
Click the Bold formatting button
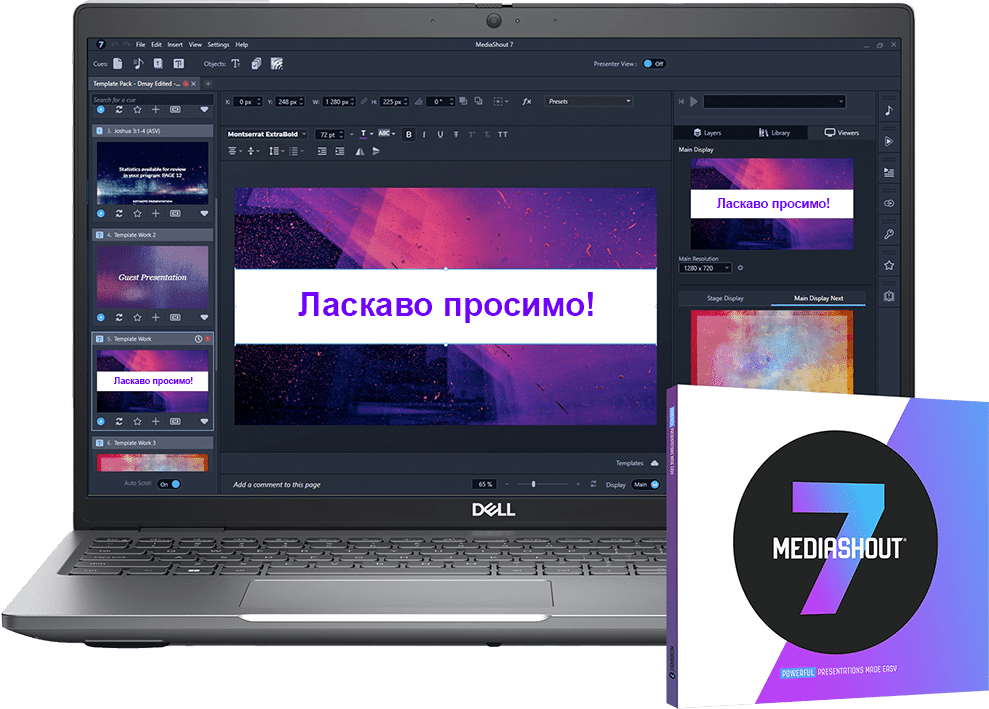tap(408, 134)
